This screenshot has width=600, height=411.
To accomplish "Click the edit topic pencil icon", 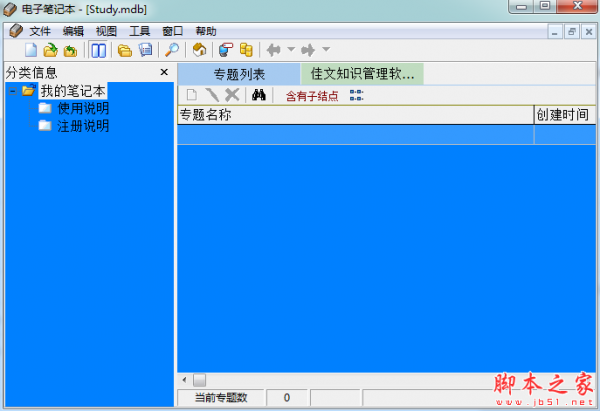I will pyautogui.click(x=212, y=95).
